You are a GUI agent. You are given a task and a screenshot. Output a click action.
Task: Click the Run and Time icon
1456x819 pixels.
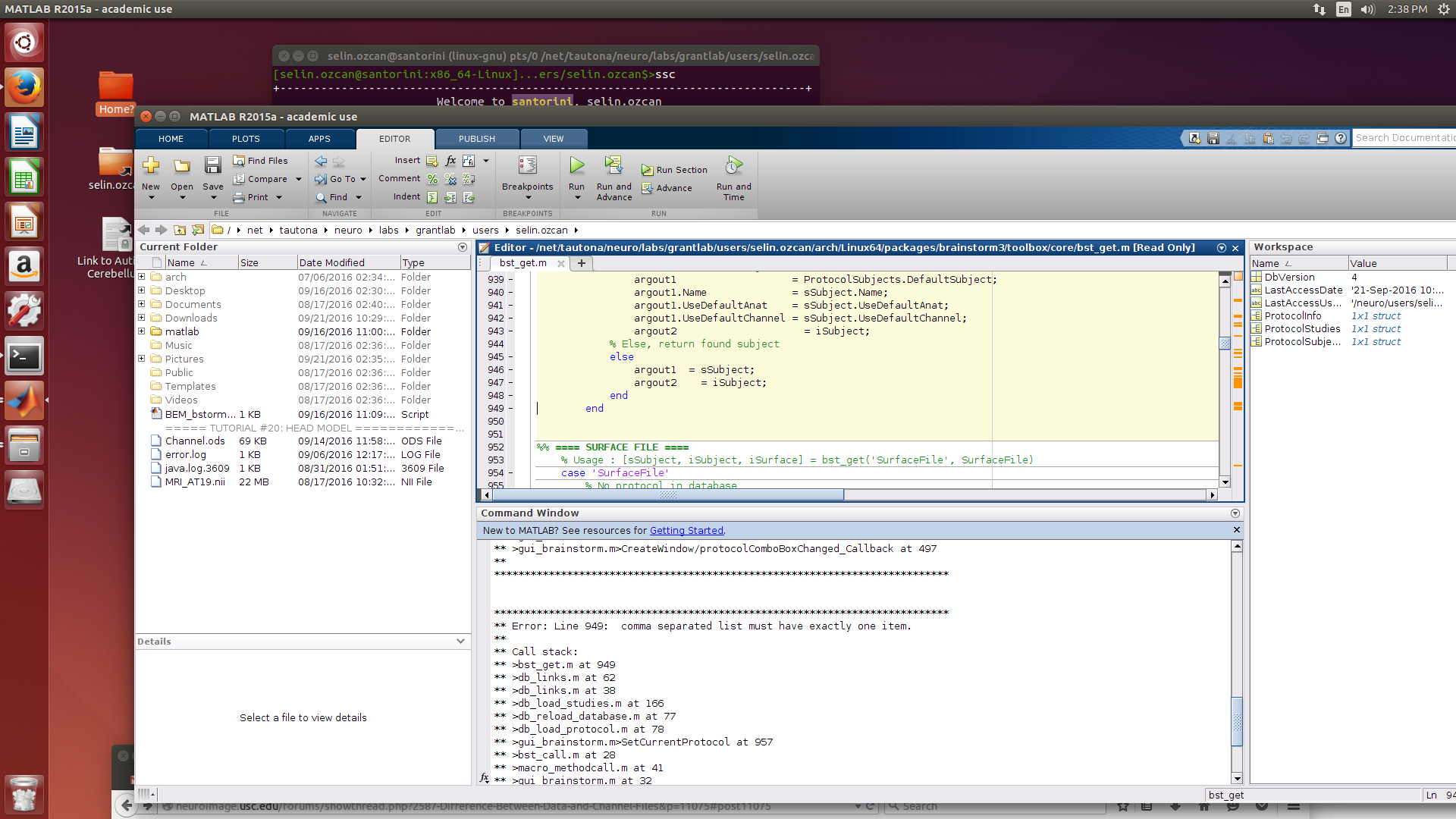click(733, 165)
